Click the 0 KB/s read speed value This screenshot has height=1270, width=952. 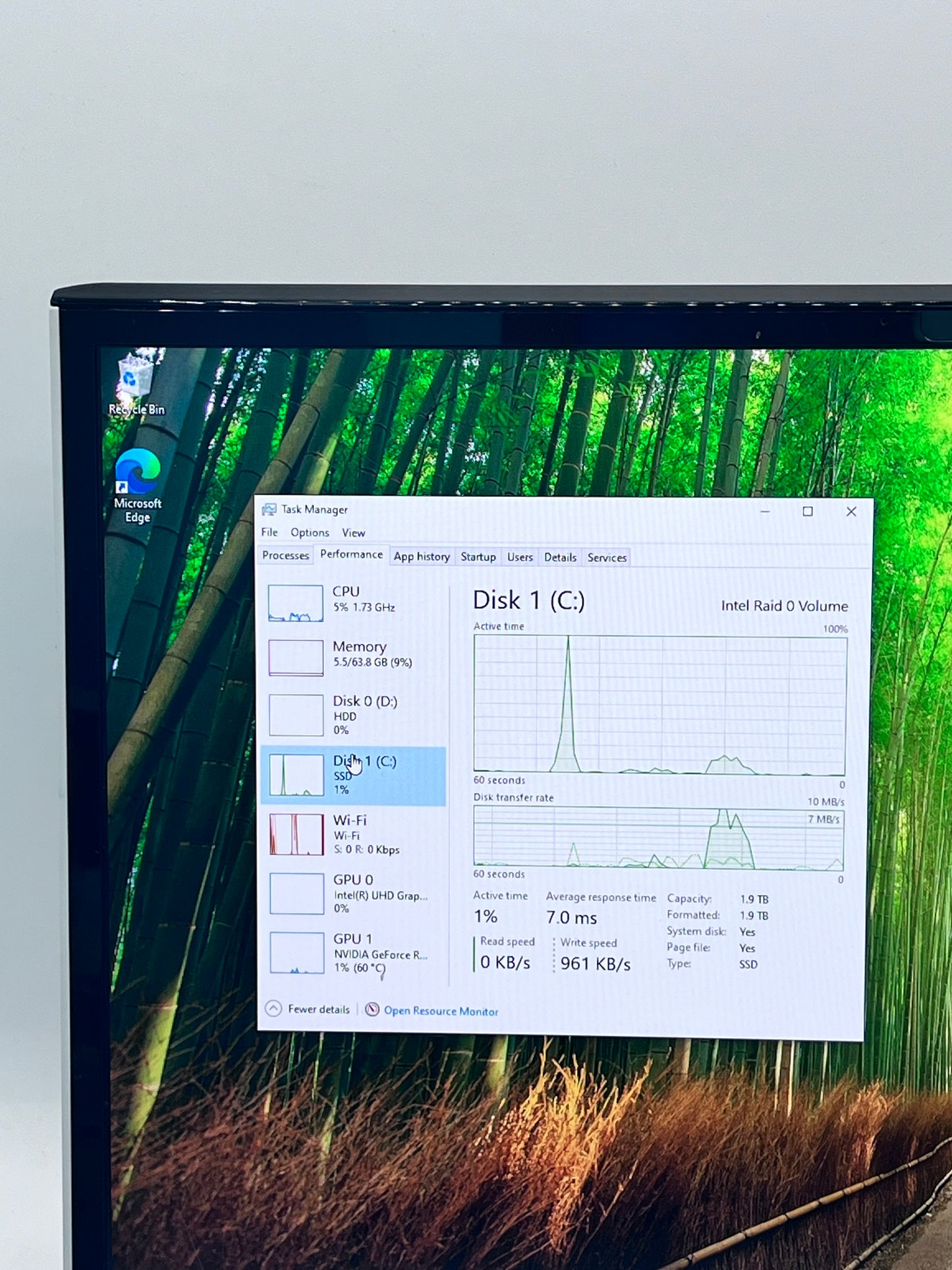pos(505,963)
